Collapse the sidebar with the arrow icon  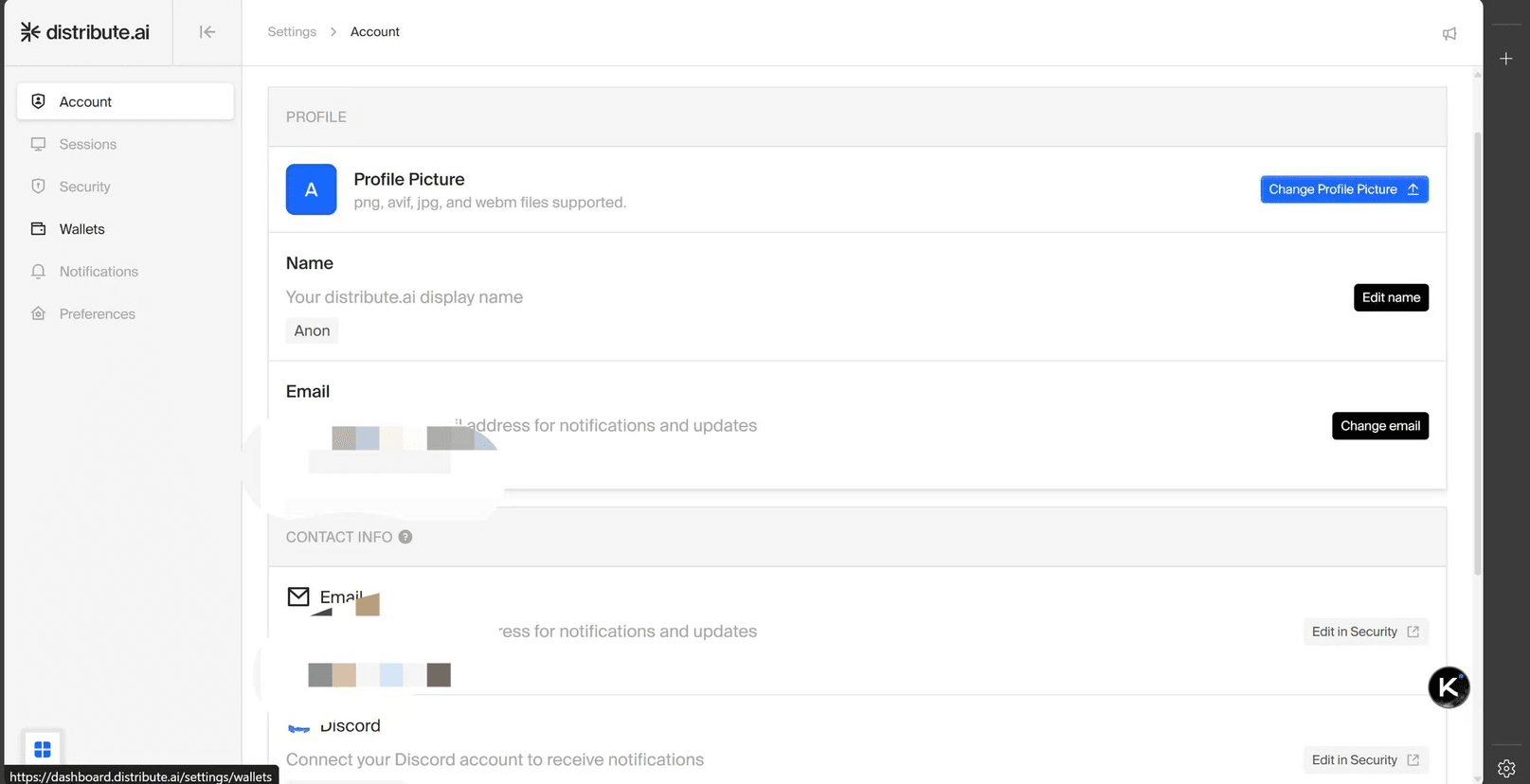(x=207, y=32)
